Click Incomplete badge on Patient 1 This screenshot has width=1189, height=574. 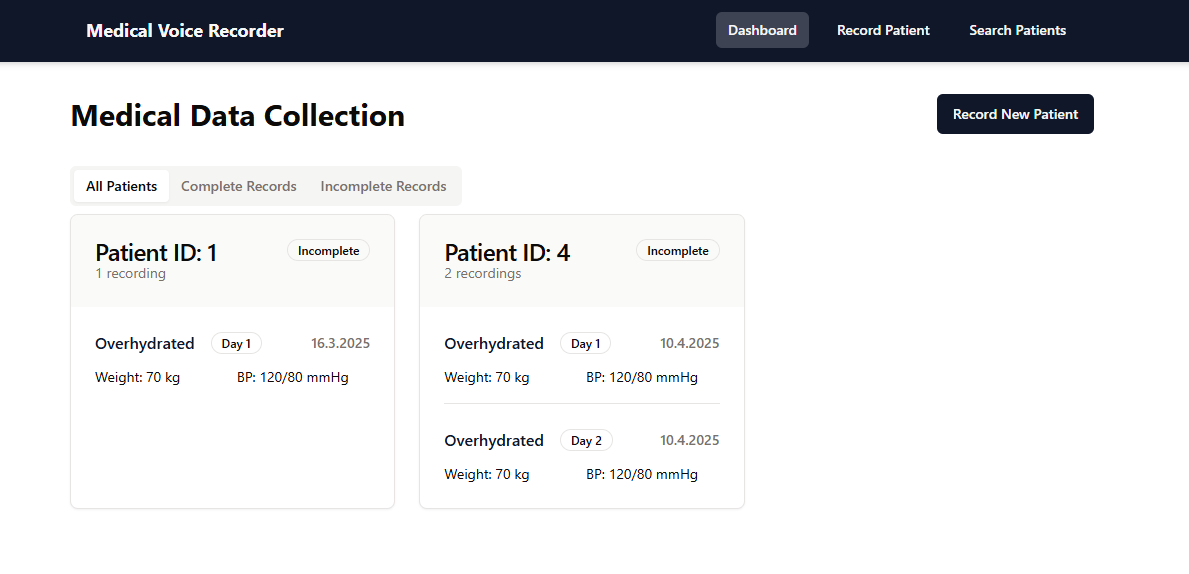tap(328, 251)
